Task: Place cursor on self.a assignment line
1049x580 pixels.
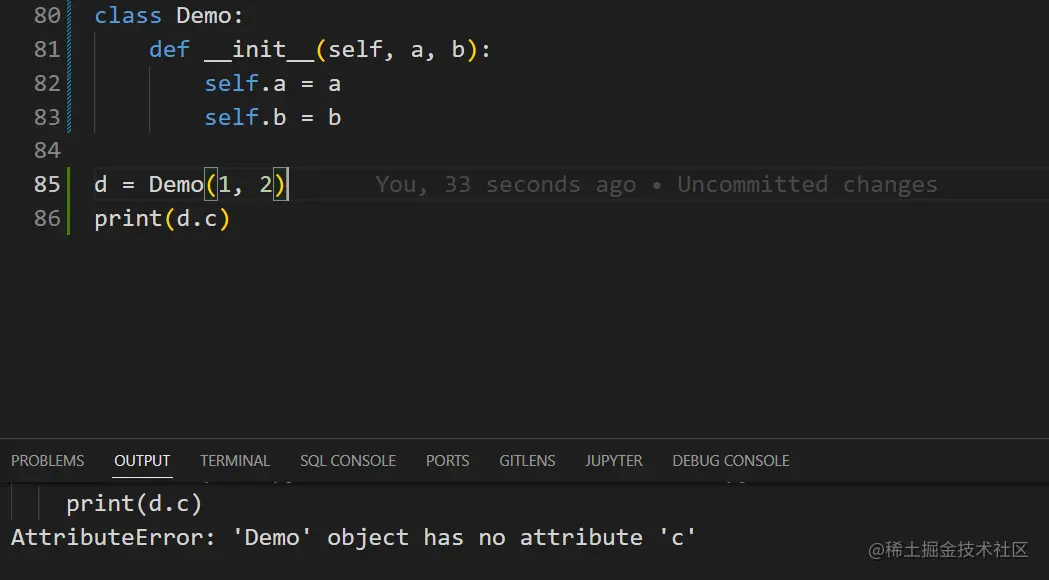Action: pos(272,84)
